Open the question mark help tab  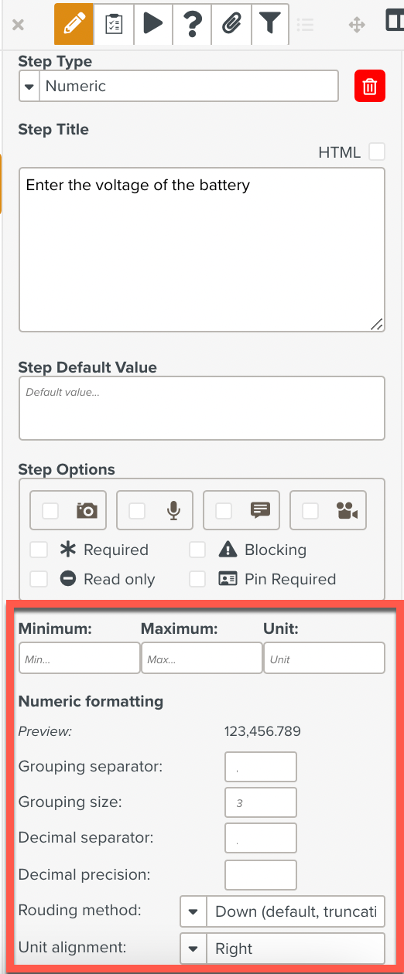[x=192, y=24]
